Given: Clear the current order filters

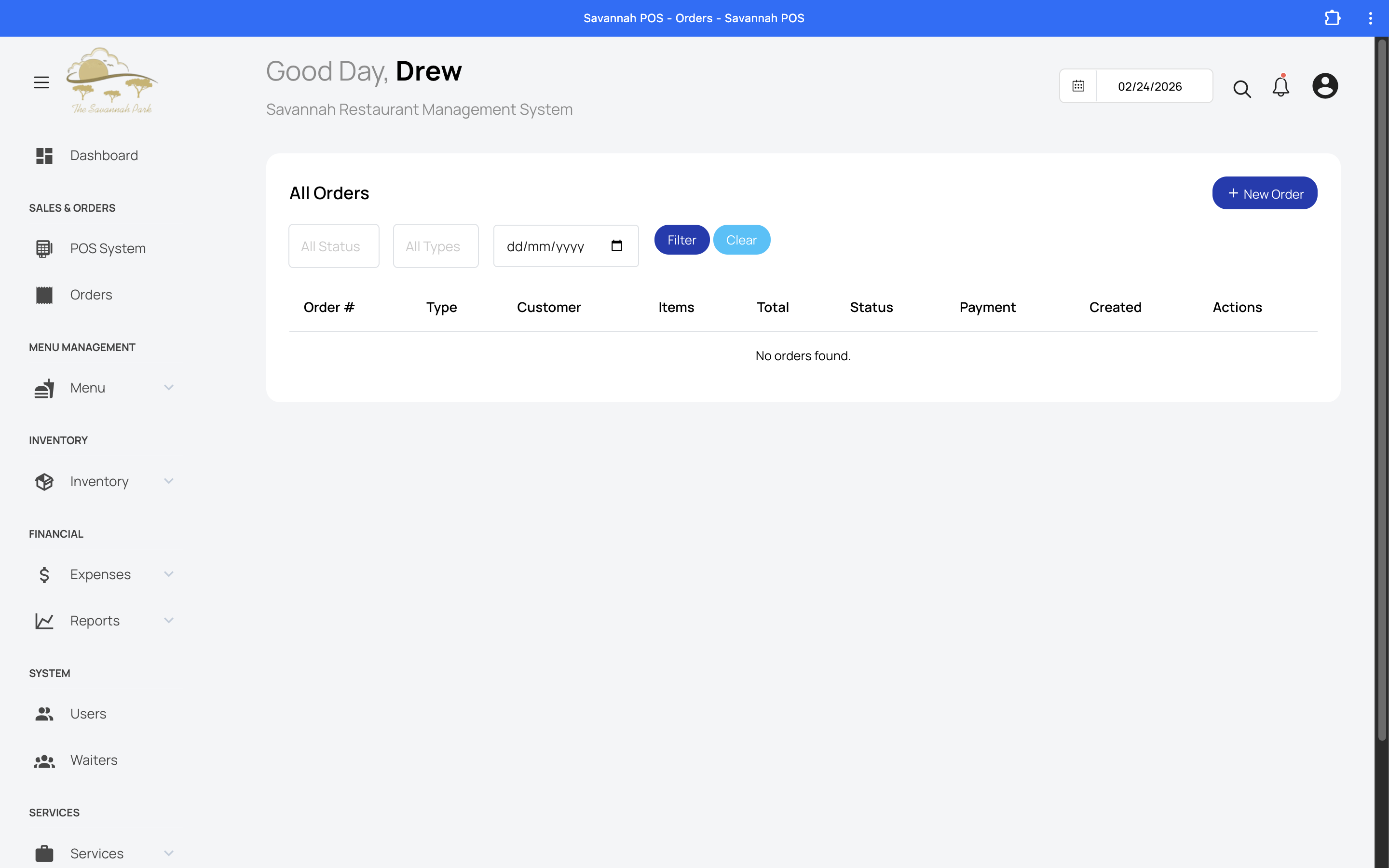Looking at the screenshot, I should [742, 239].
